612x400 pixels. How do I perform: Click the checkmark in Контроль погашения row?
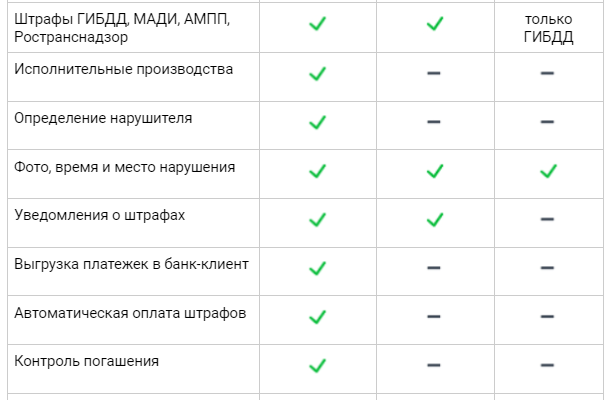[x=318, y=365]
